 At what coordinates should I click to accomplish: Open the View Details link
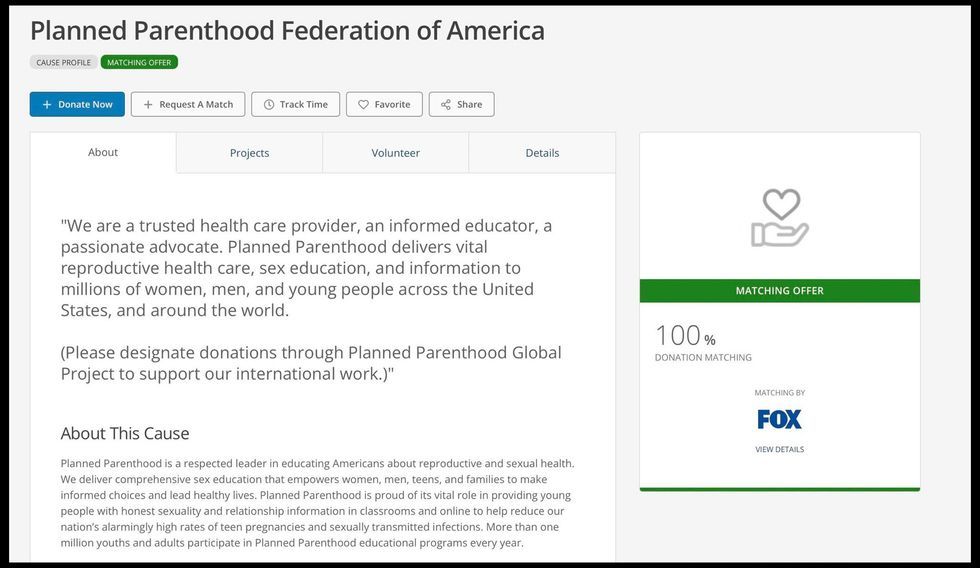pos(779,450)
